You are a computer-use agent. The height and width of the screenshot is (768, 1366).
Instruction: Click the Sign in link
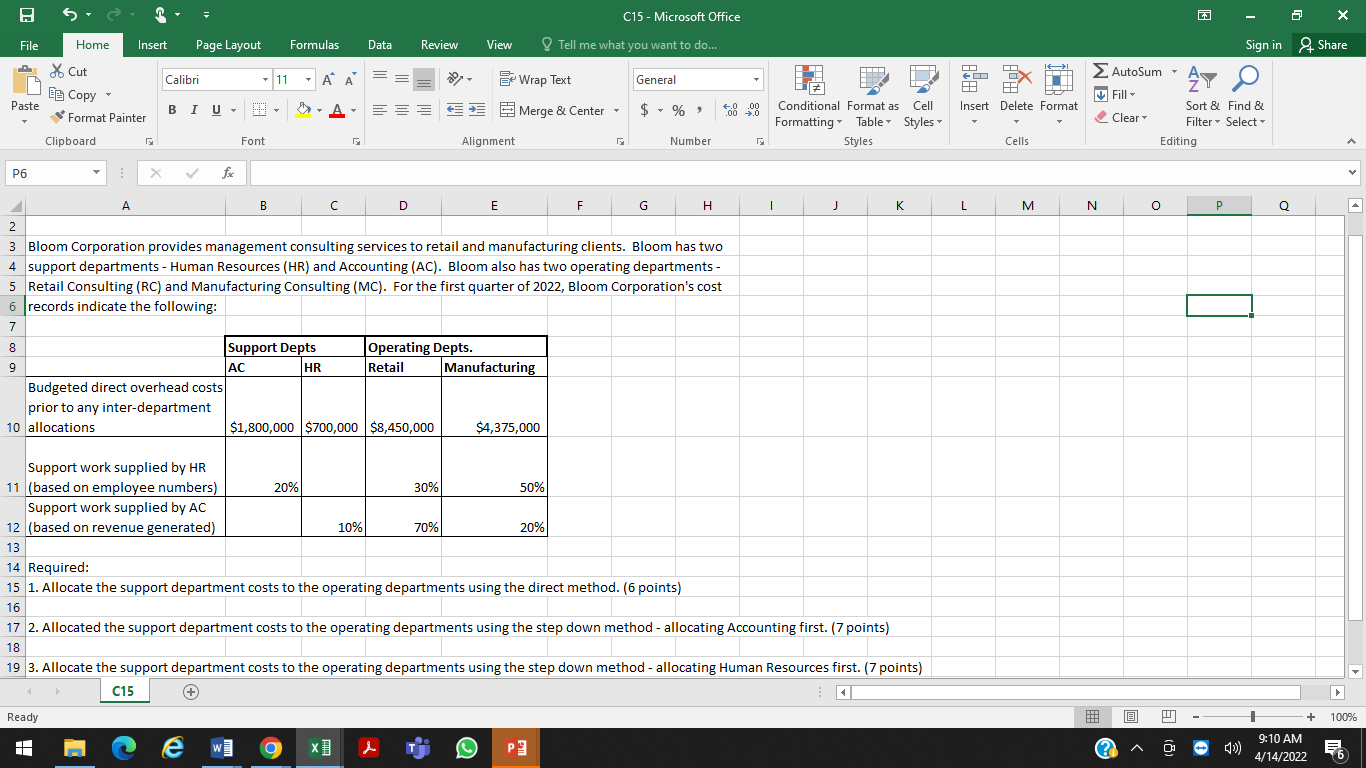(1262, 44)
